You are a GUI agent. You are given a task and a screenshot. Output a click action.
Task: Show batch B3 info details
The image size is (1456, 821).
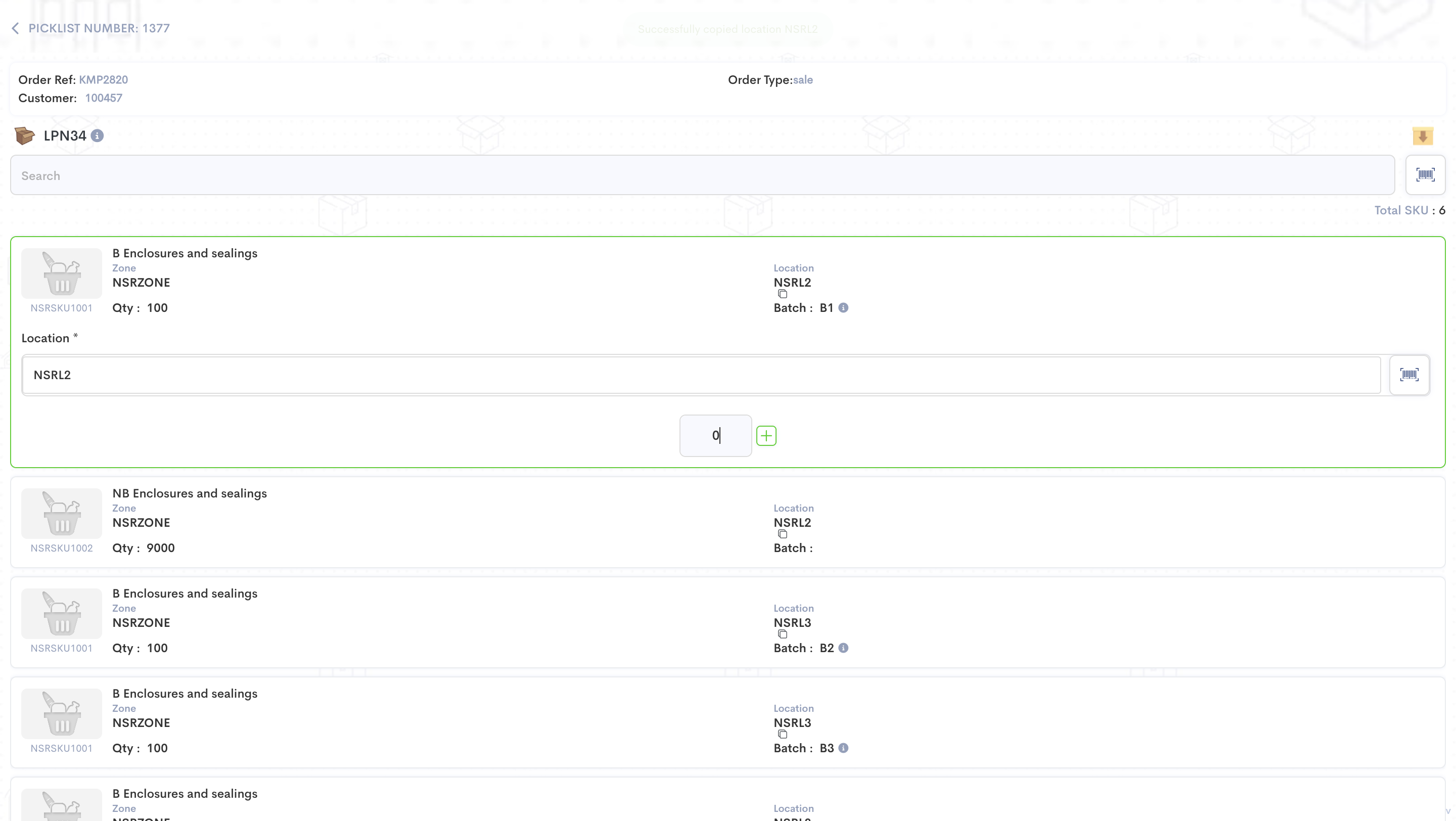[x=843, y=748]
